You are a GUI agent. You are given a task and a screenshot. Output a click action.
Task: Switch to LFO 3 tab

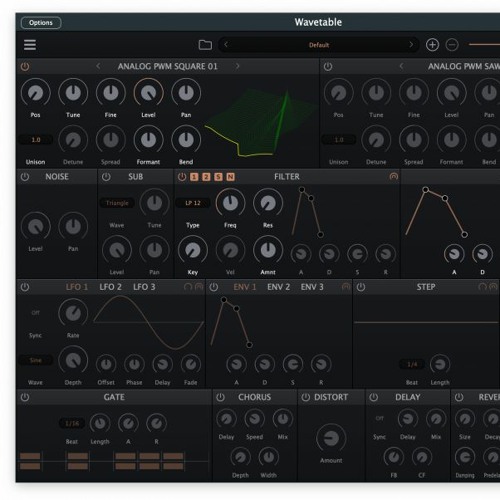point(144,287)
